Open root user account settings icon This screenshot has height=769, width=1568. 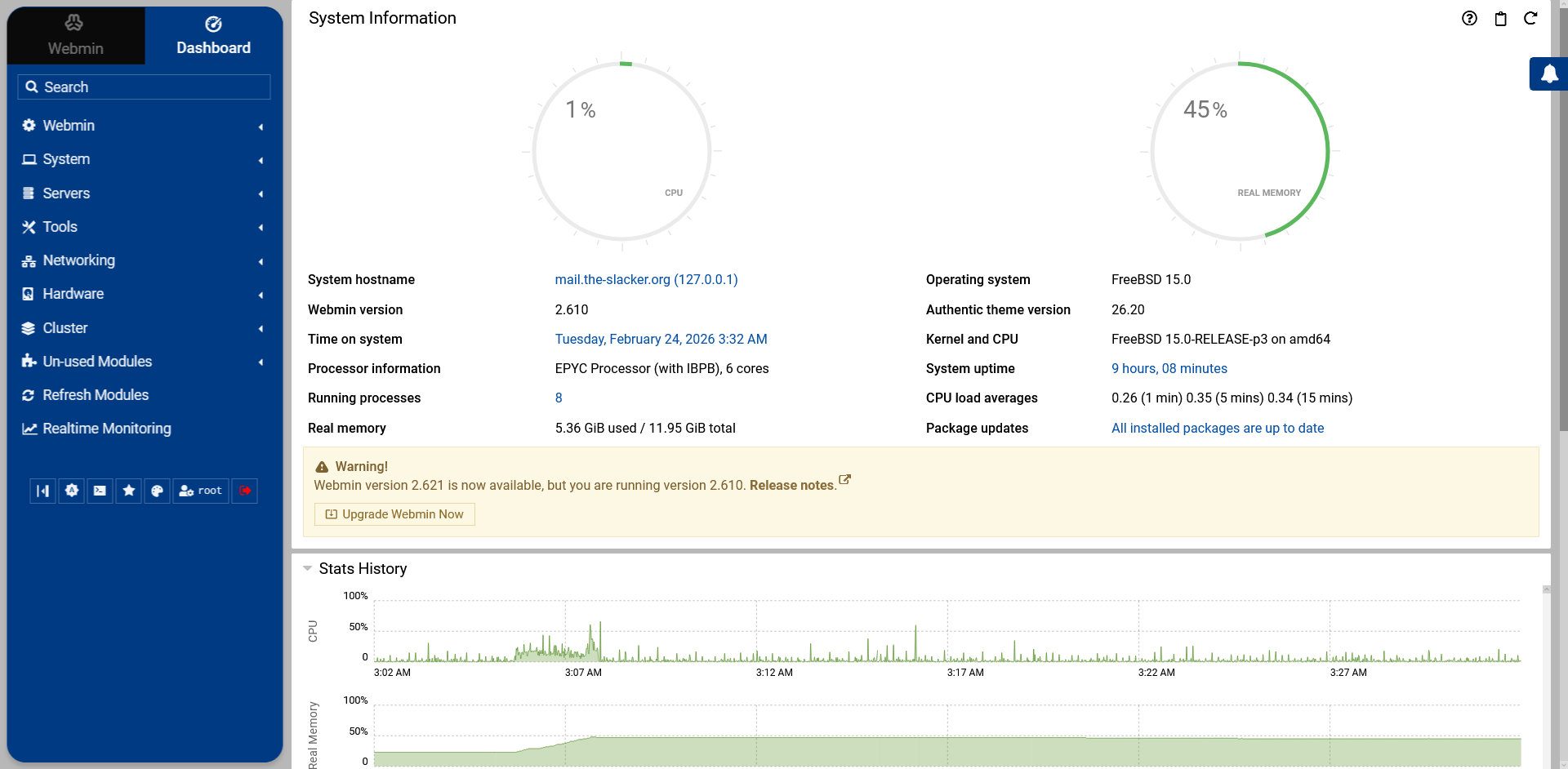(x=200, y=491)
